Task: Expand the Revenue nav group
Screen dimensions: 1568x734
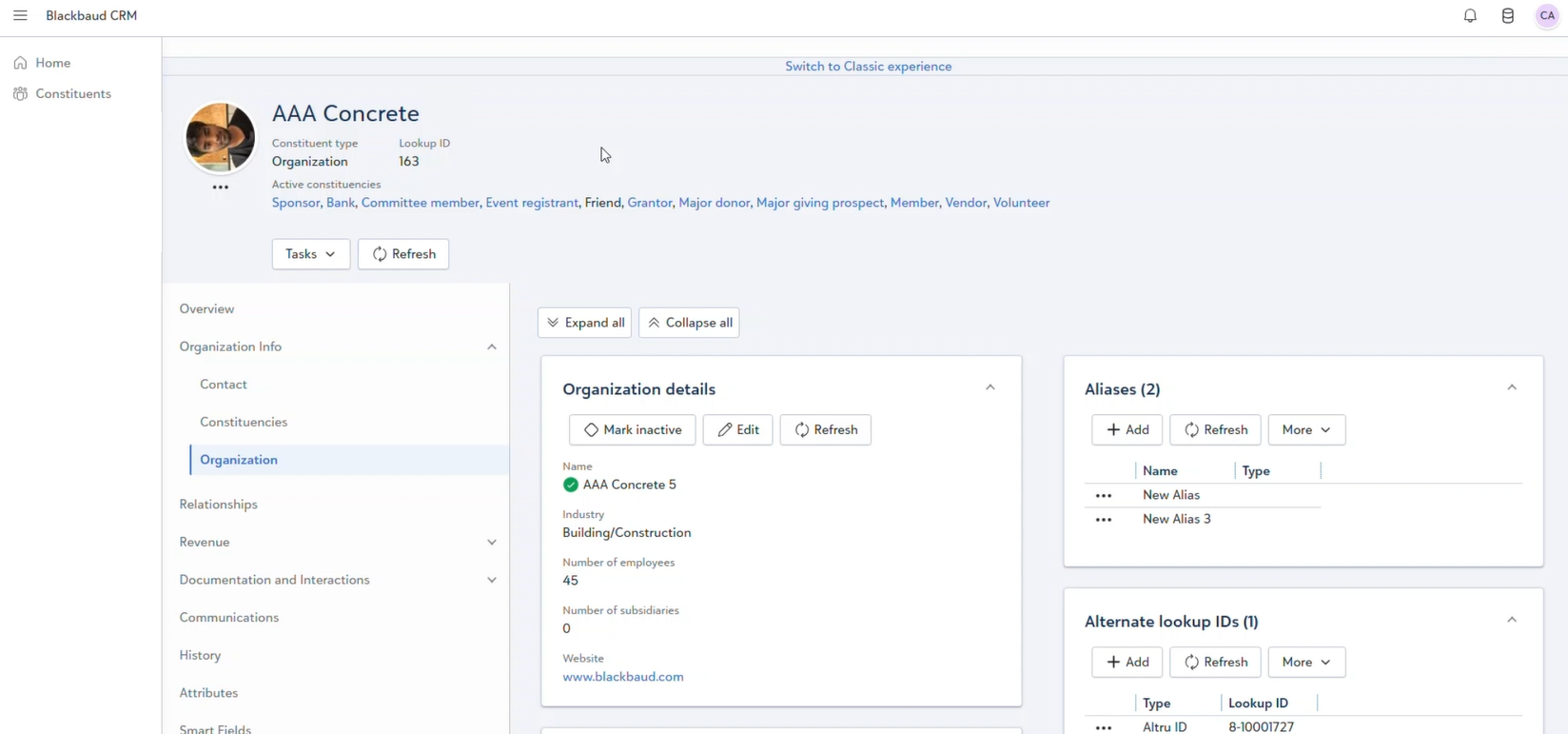Action: [x=492, y=542]
